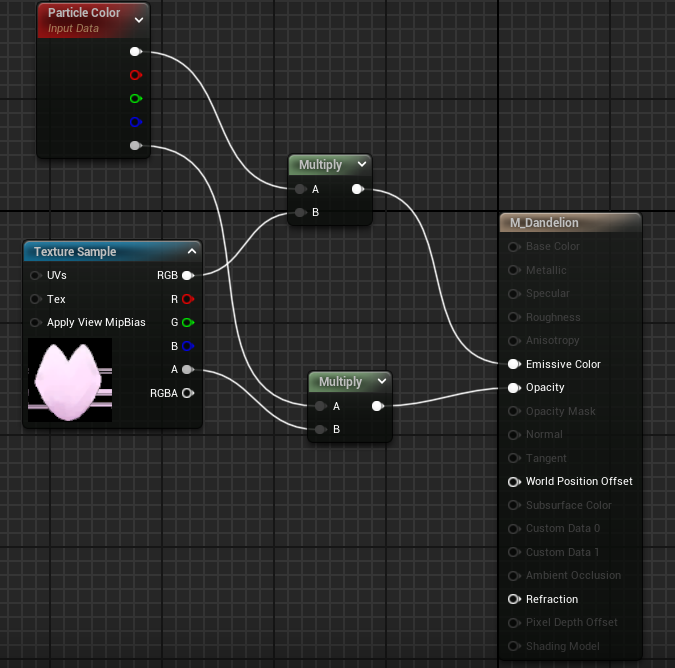Collapse the Texture Sample node

(191, 252)
